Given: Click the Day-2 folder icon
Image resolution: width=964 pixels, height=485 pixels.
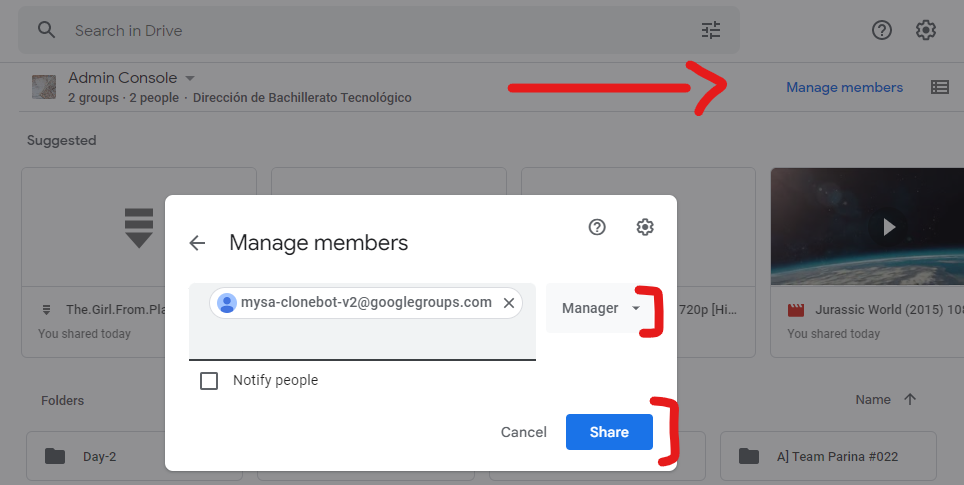Looking at the screenshot, I should [55, 456].
